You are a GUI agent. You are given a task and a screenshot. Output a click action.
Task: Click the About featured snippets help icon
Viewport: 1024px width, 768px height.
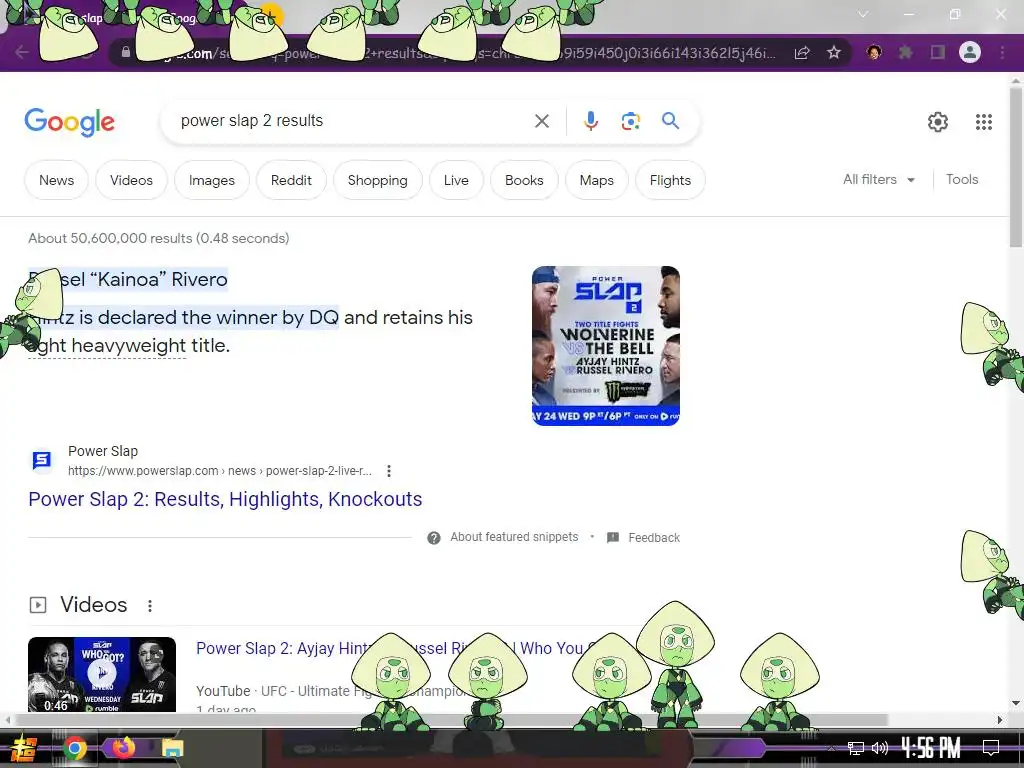(434, 537)
